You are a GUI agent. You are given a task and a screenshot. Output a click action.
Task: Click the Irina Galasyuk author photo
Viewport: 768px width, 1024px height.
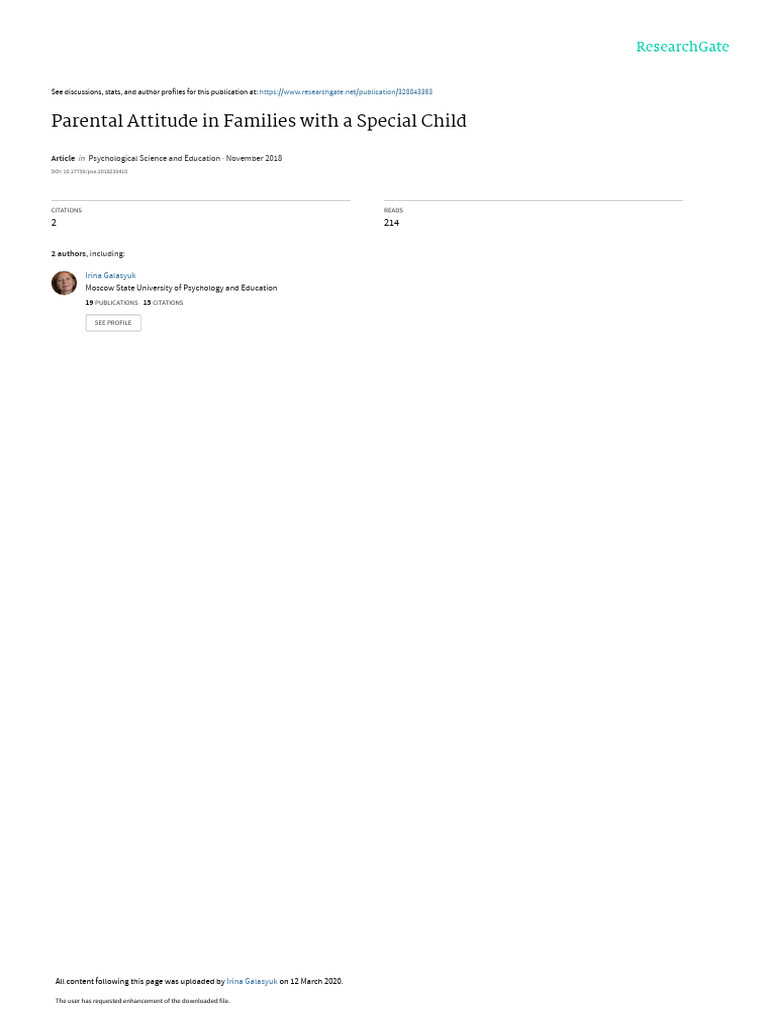[x=64, y=283]
